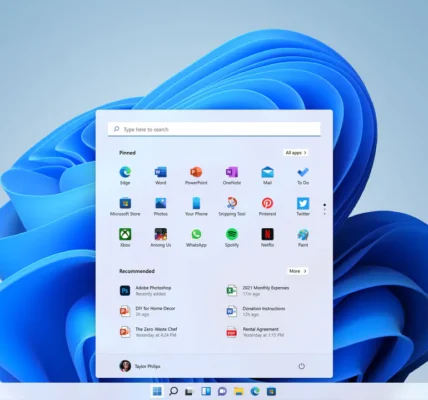Launch Netflix from pinned apps

267,238
